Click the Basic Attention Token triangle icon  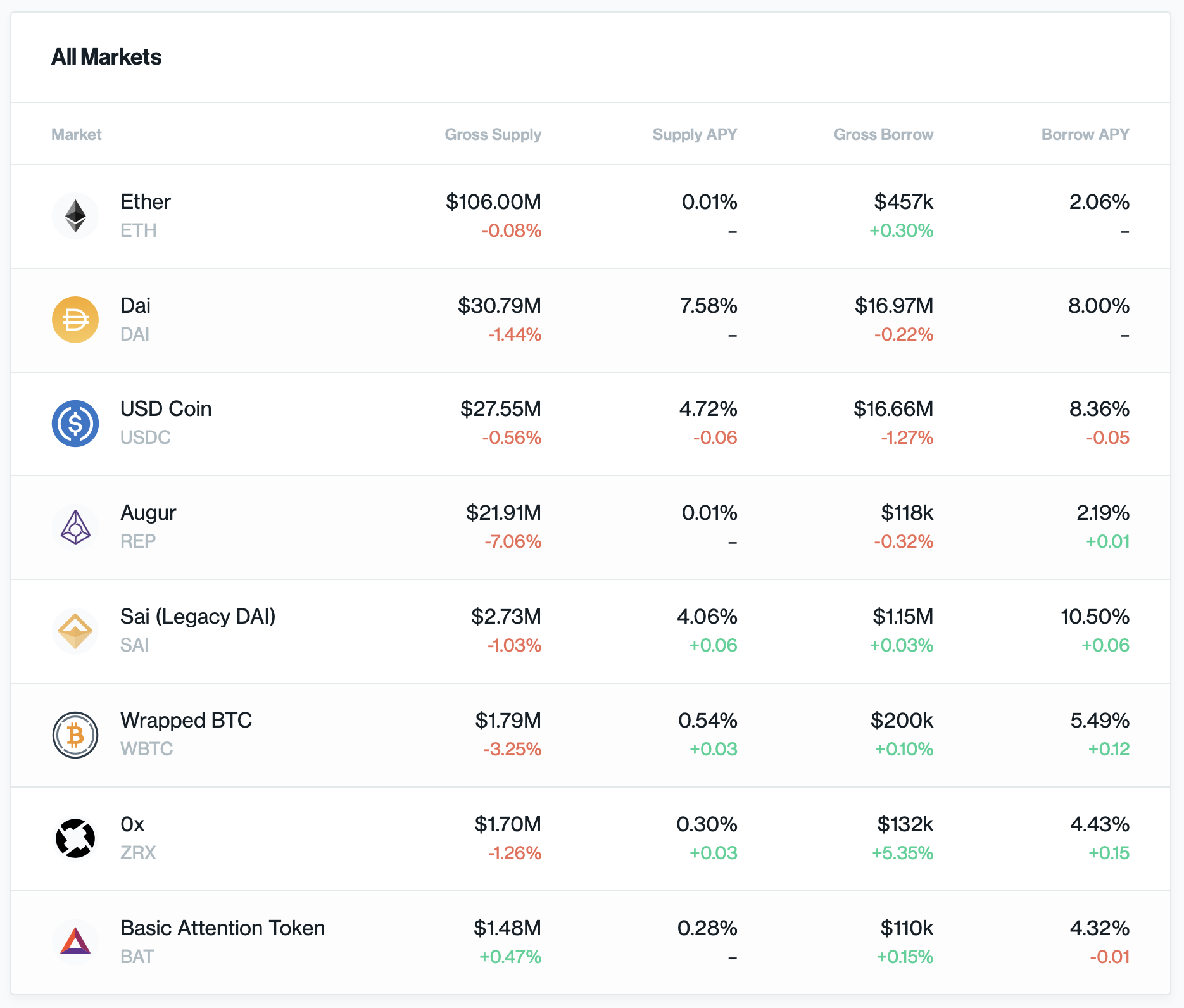pyautogui.click(x=75, y=942)
